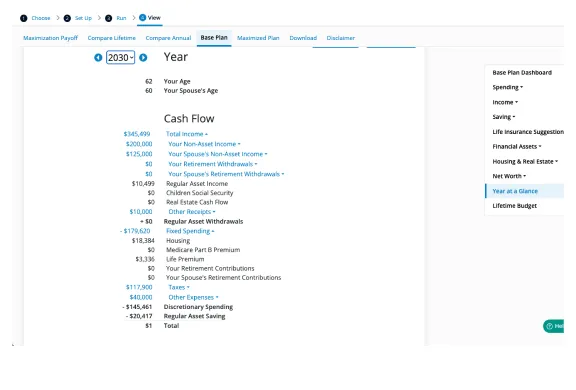
Task: Expand Other Receipts details
Action: coord(192,212)
